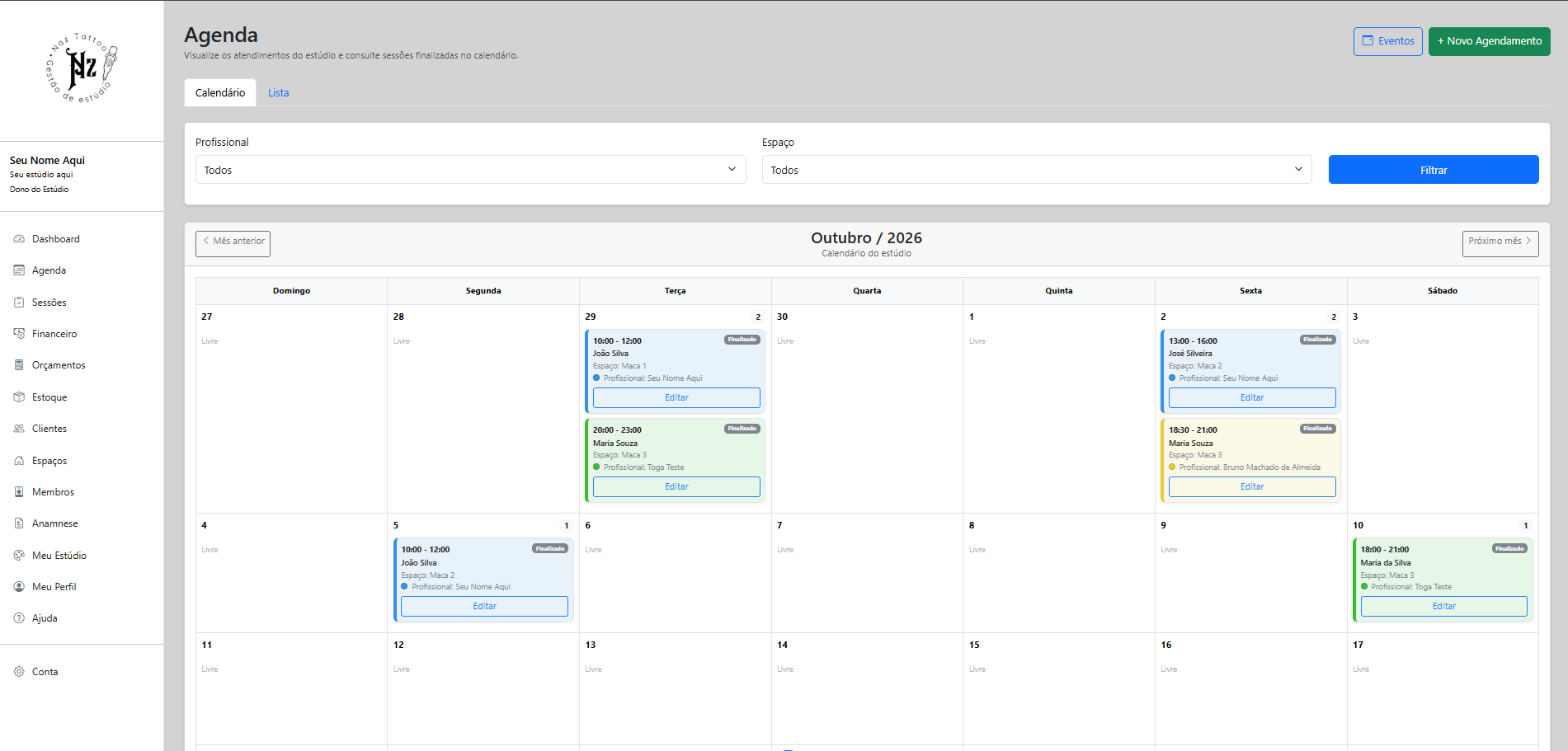1568x751 pixels.
Task: Select the Espaços house icon
Action: (x=19, y=461)
